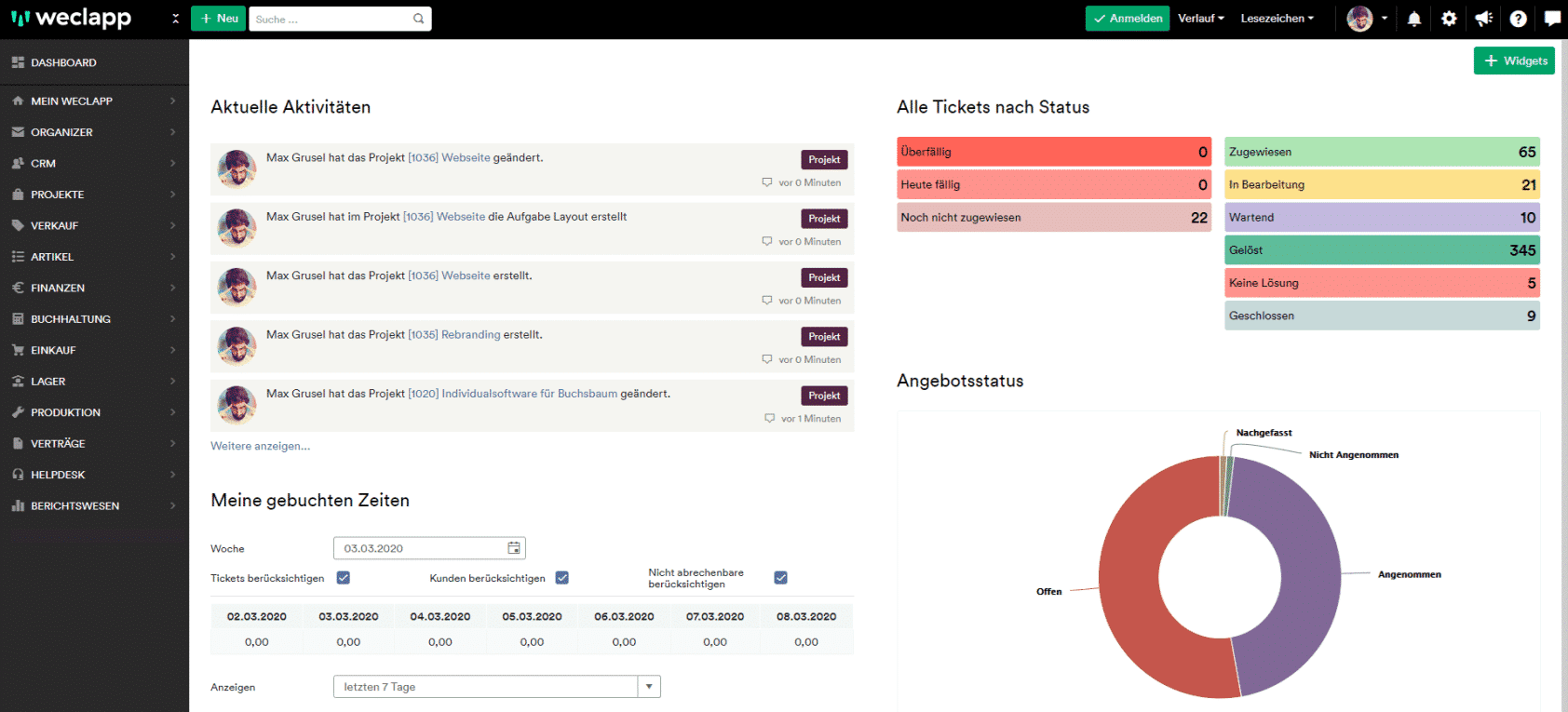Open the CRM menu in sidebar
The height and width of the screenshot is (712, 1568).
point(44,164)
